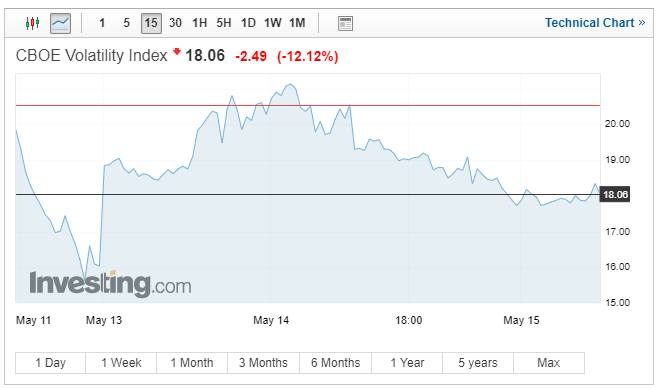The height and width of the screenshot is (389, 658).
Task: Open the news overlay icon in toolbar
Action: [x=345, y=23]
